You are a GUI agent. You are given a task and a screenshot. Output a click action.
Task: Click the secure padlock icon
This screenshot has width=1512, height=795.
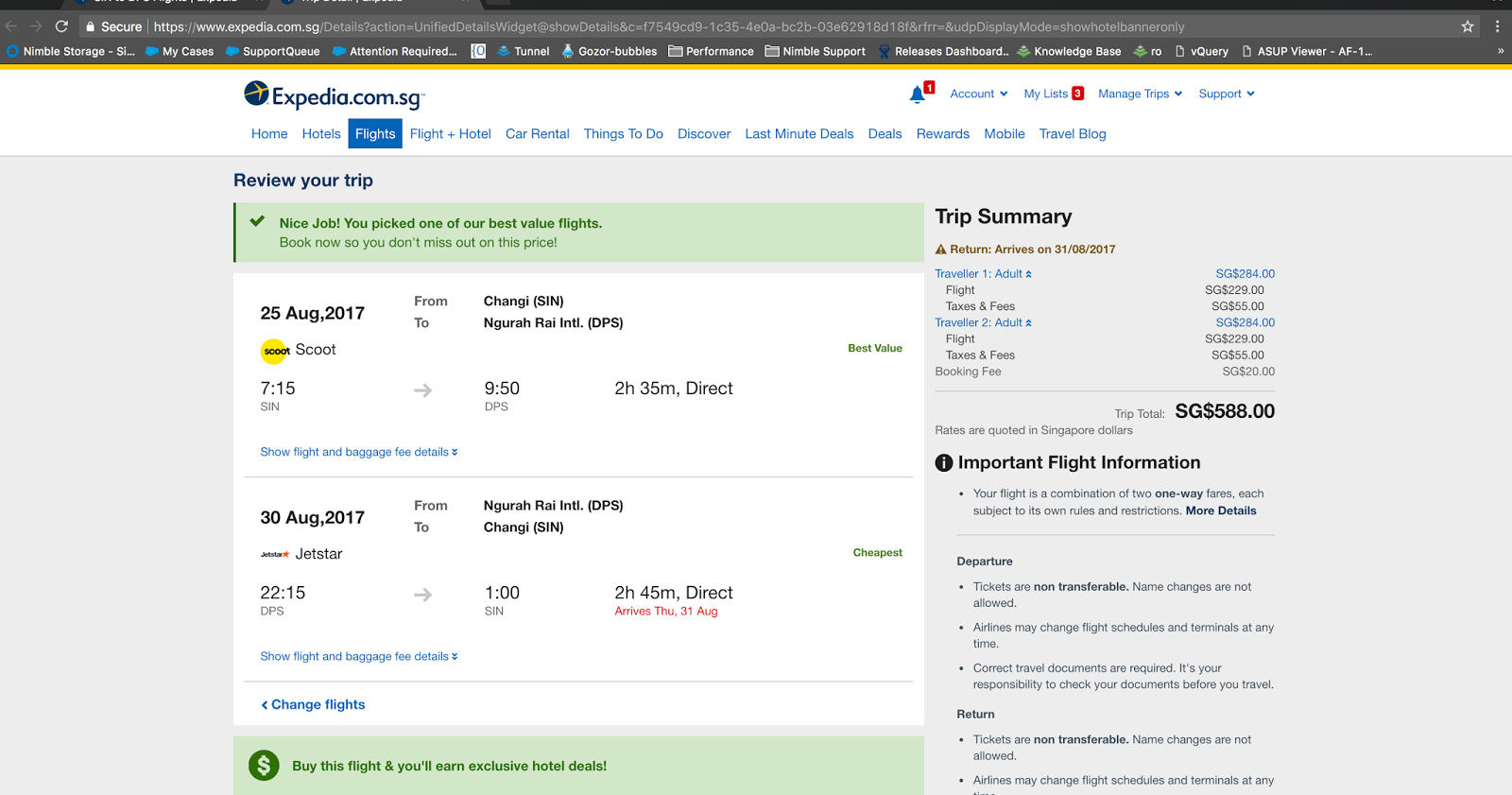click(91, 26)
